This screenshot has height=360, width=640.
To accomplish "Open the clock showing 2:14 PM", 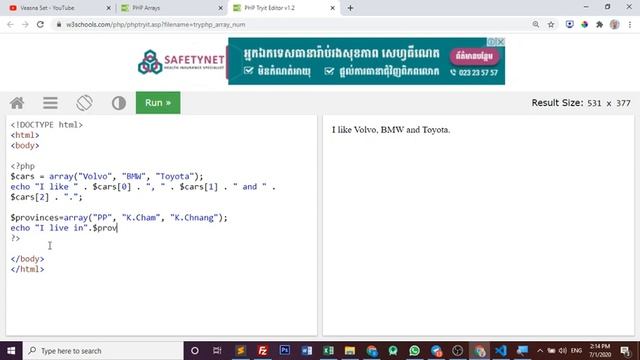I will point(600,350).
